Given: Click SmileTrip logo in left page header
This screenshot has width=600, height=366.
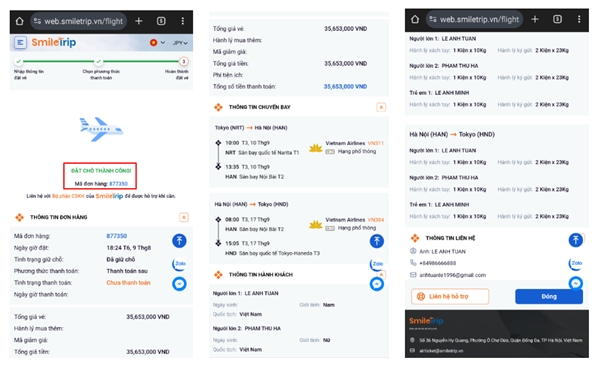Looking at the screenshot, I should click(x=54, y=42).
